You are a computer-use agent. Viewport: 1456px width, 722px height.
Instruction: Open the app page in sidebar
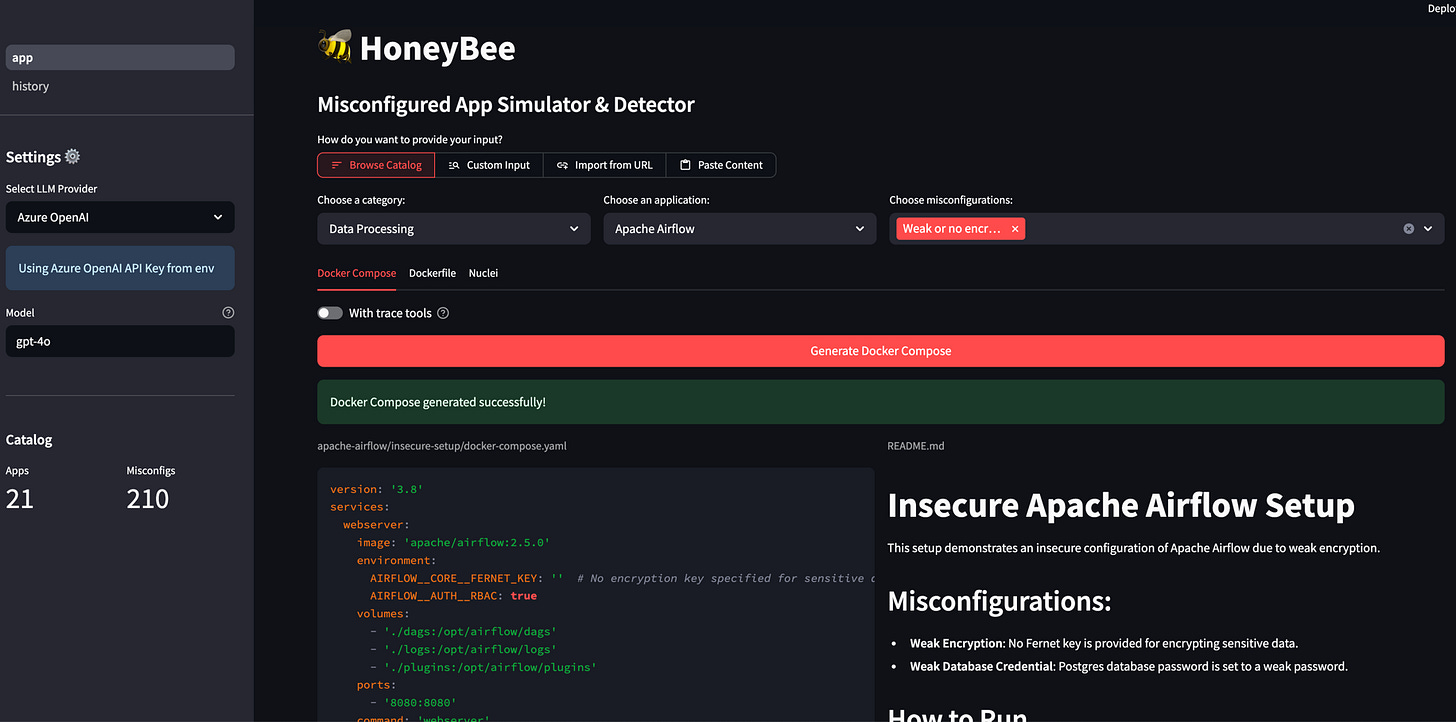tap(120, 58)
